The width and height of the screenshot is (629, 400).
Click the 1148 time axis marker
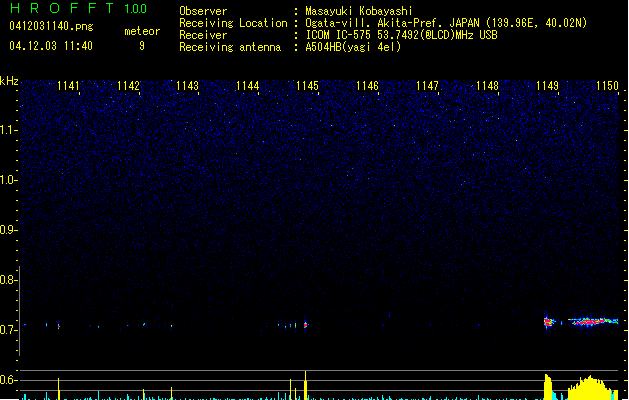487,86
